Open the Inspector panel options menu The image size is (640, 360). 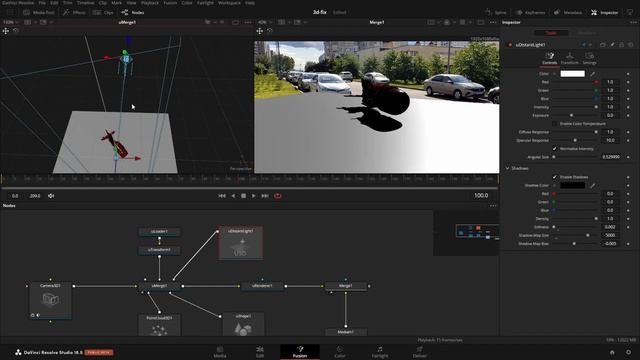coord(633,22)
